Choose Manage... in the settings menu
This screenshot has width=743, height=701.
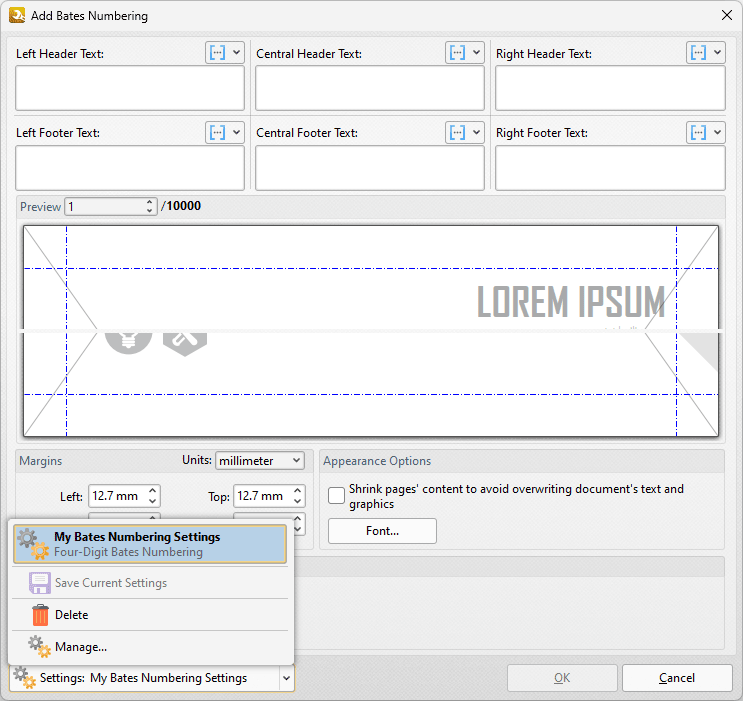[x=150, y=647]
